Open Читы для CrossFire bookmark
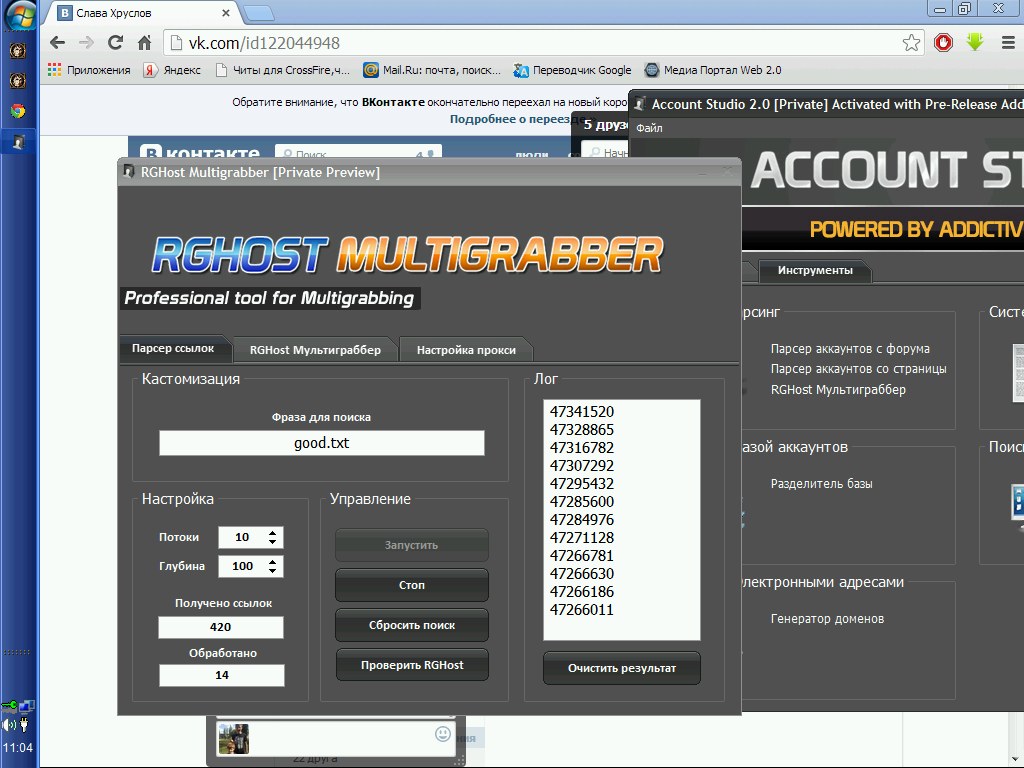 click(x=282, y=70)
